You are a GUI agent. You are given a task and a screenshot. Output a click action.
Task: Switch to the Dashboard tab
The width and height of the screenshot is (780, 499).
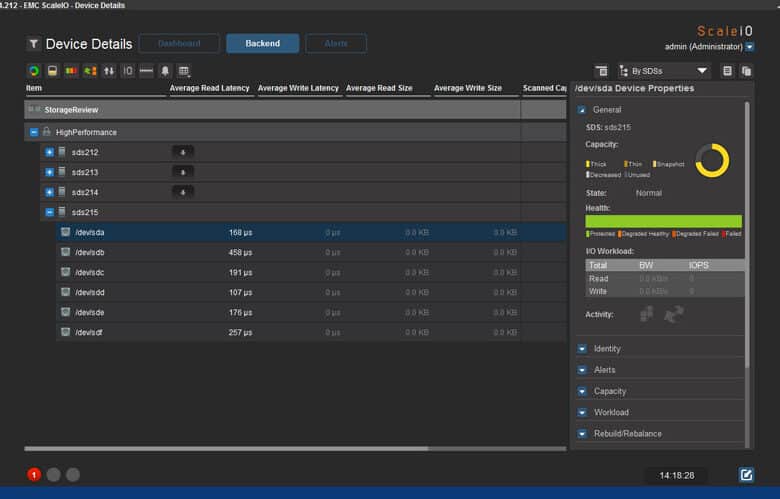[179, 43]
